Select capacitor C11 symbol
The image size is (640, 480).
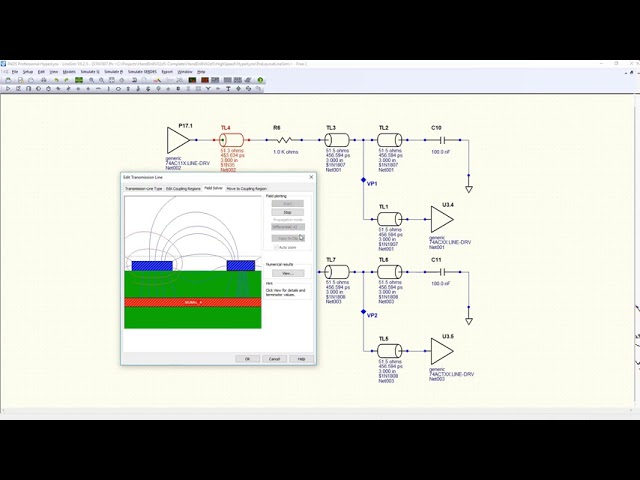tap(442, 272)
